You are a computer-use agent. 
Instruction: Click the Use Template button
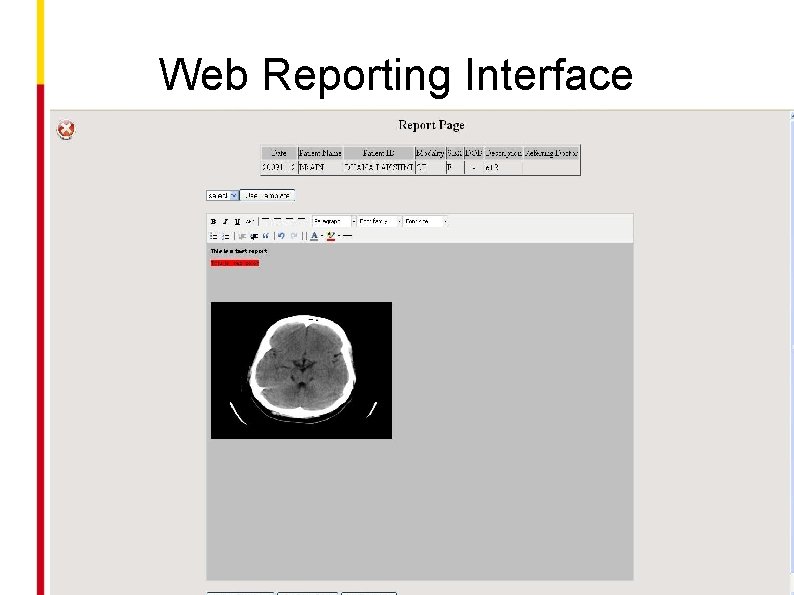coord(267,195)
